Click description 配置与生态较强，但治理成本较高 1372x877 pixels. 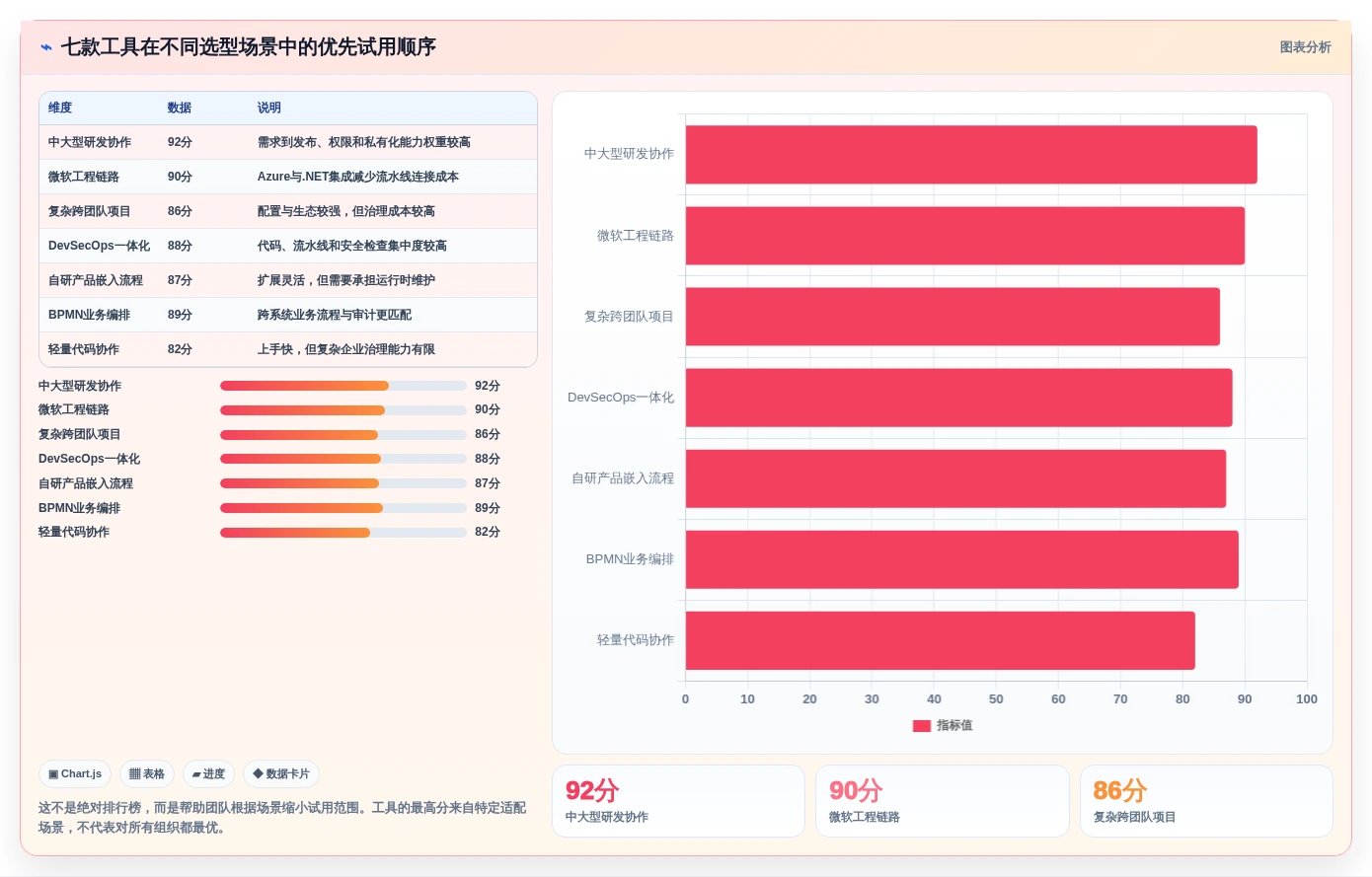[x=346, y=211]
